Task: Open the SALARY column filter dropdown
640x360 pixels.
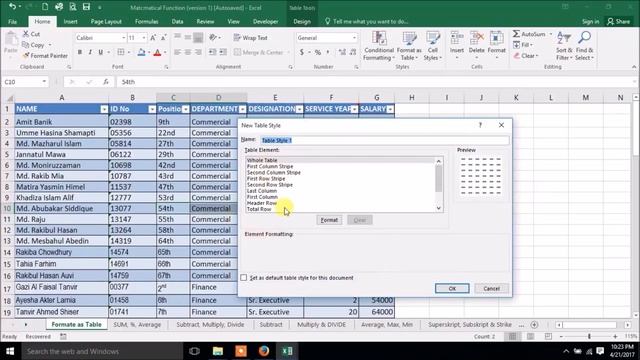Action: 390,109
